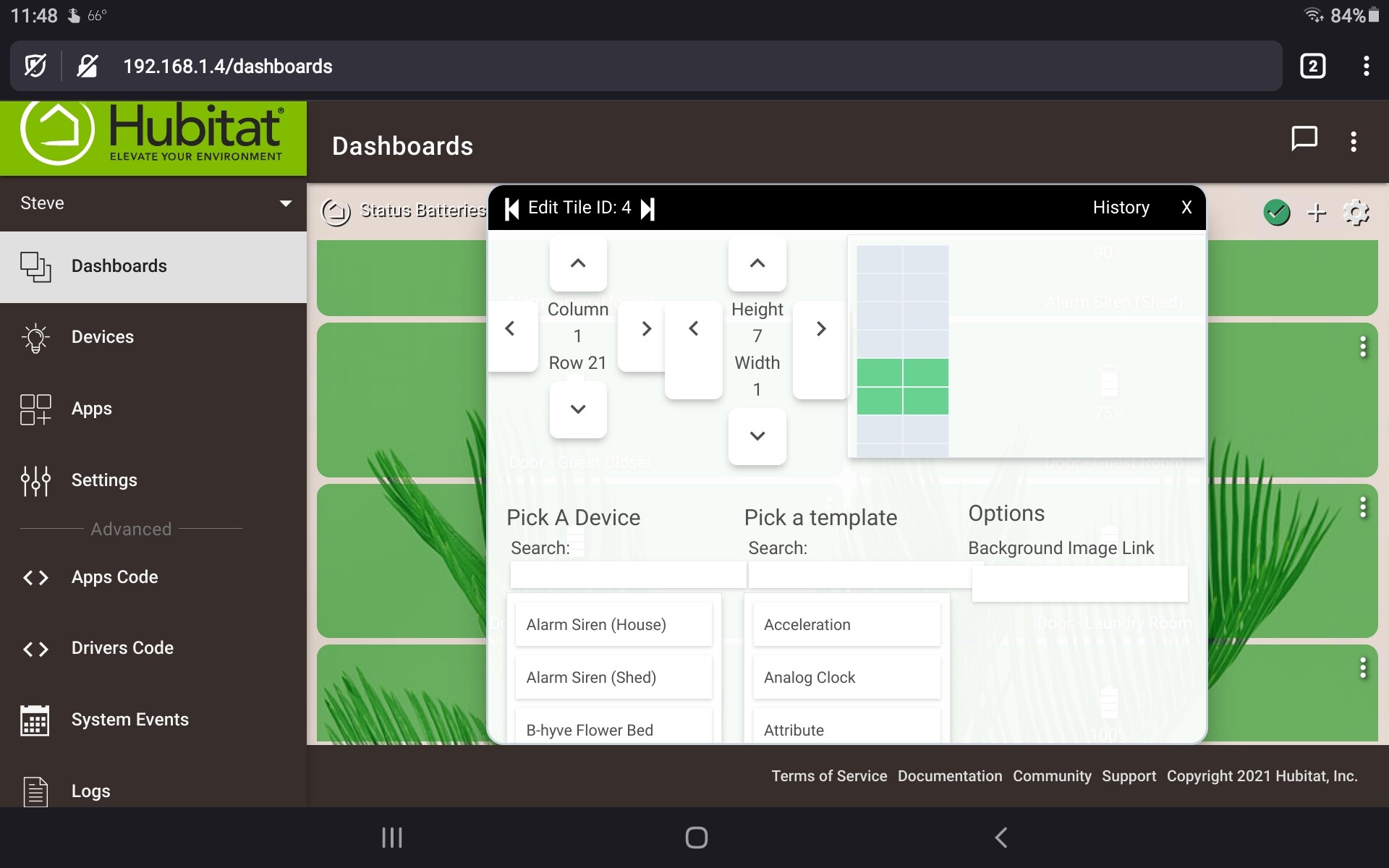Click the Dashboards sidebar icon
This screenshot has width=1389, height=868.
coord(35,266)
